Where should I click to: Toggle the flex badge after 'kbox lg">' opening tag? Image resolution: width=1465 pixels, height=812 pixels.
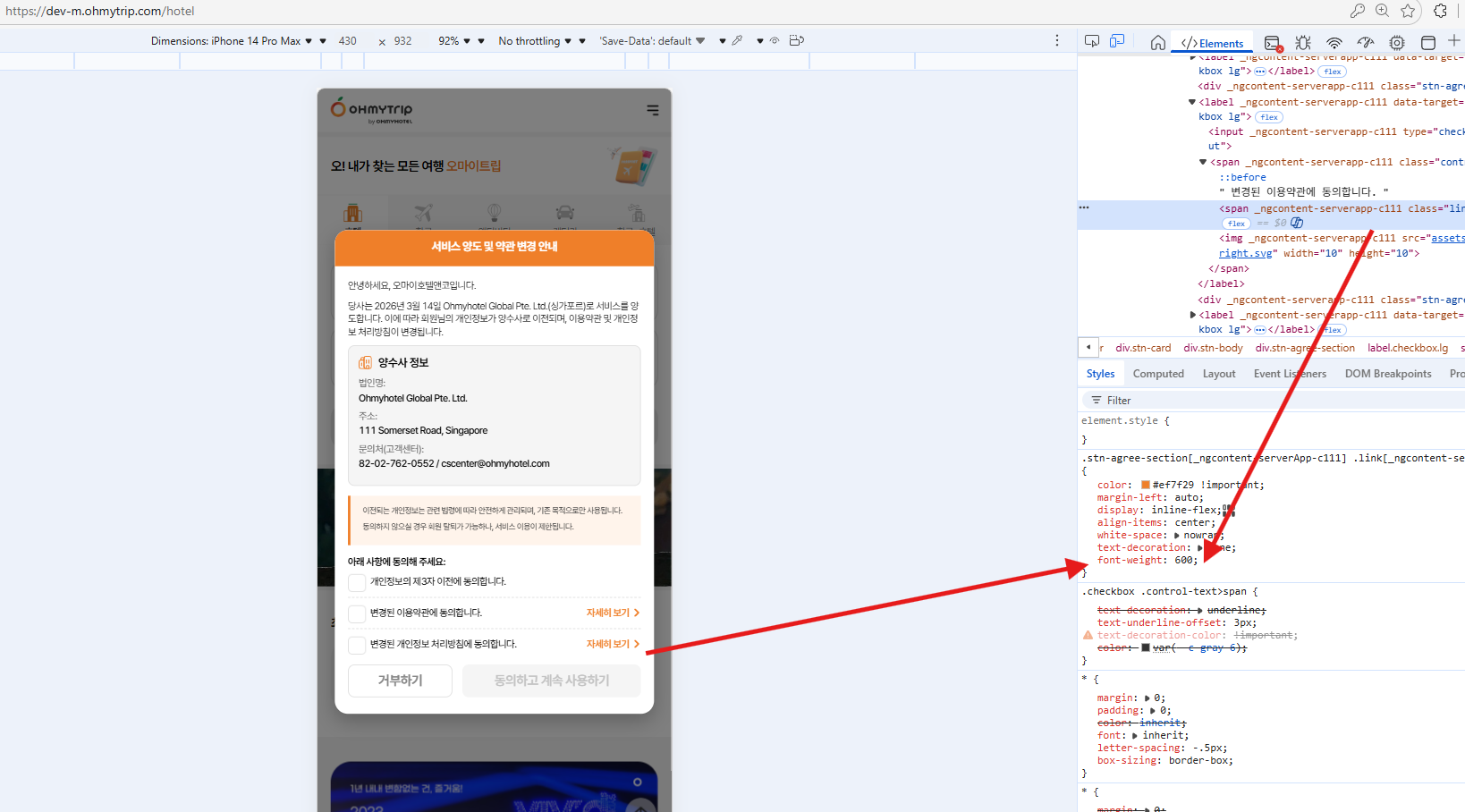click(1269, 117)
